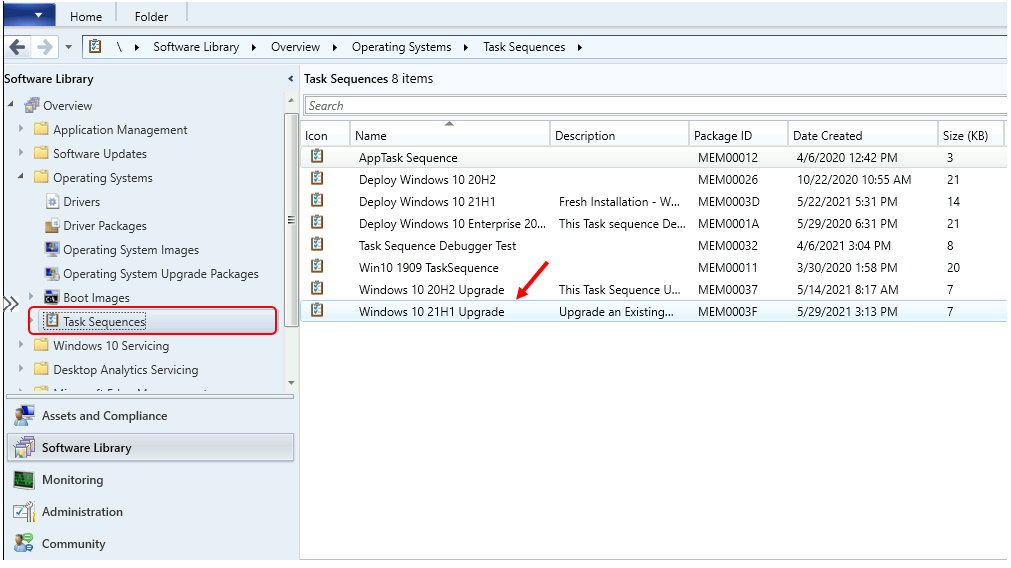
Task: Open the Drivers node icon
Action: (52, 202)
